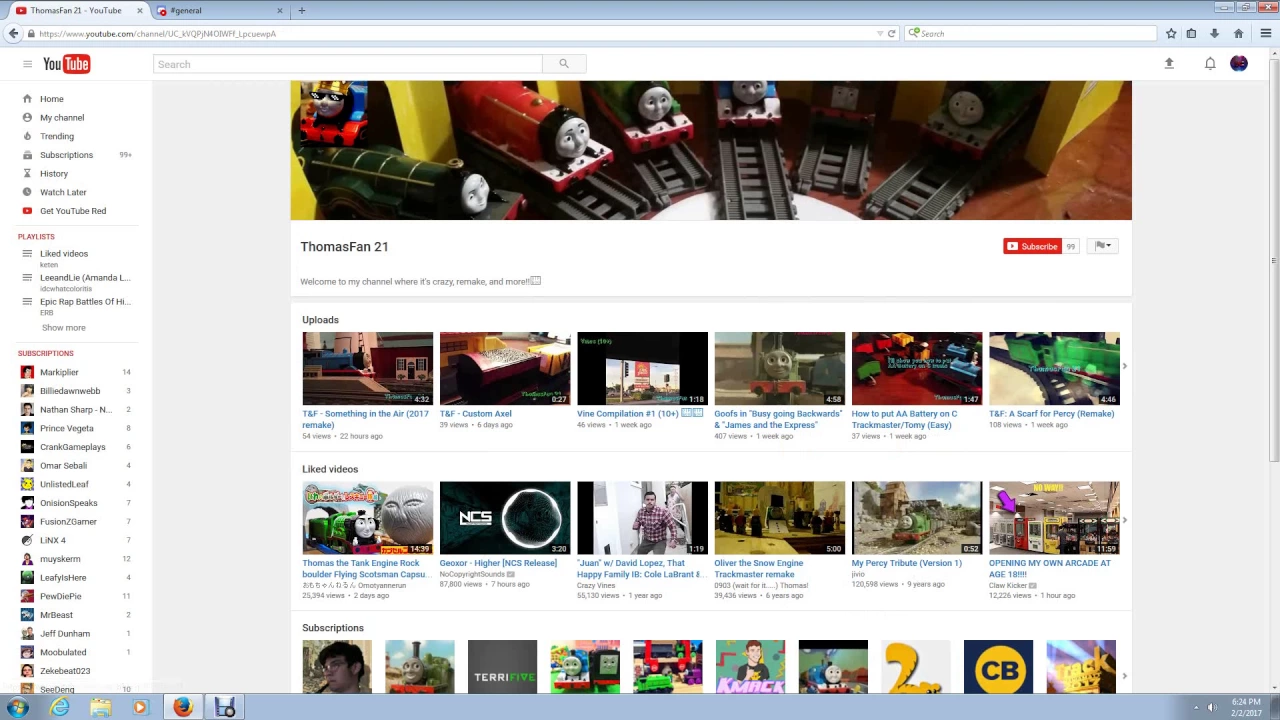The height and width of the screenshot is (720, 1280).
Task: Open Trending in the sidebar
Action: click(x=57, y=136)
